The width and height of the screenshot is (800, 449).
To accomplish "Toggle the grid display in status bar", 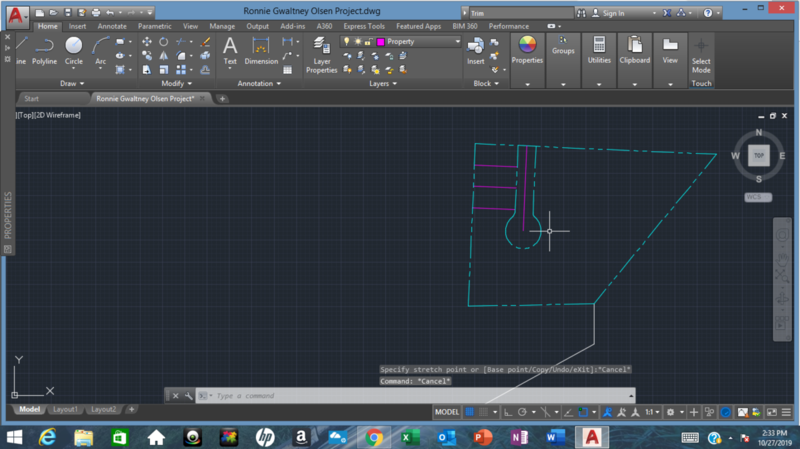I will [470, 412].
